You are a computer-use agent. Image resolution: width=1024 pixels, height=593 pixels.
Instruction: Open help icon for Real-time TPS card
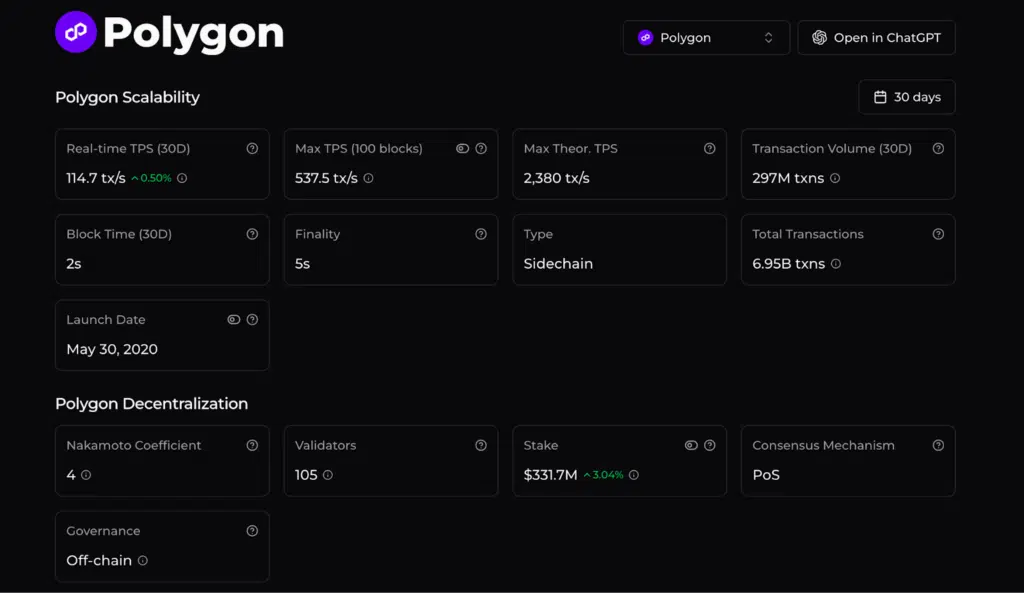pyautogui.click(x=252, y=149)
